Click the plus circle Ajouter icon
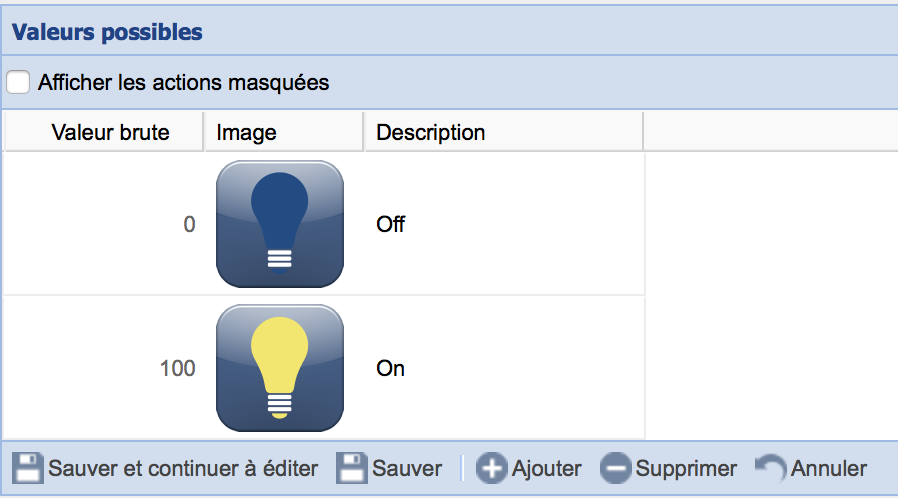The height and width of the screenshot is (498, 898). [491, 468]
